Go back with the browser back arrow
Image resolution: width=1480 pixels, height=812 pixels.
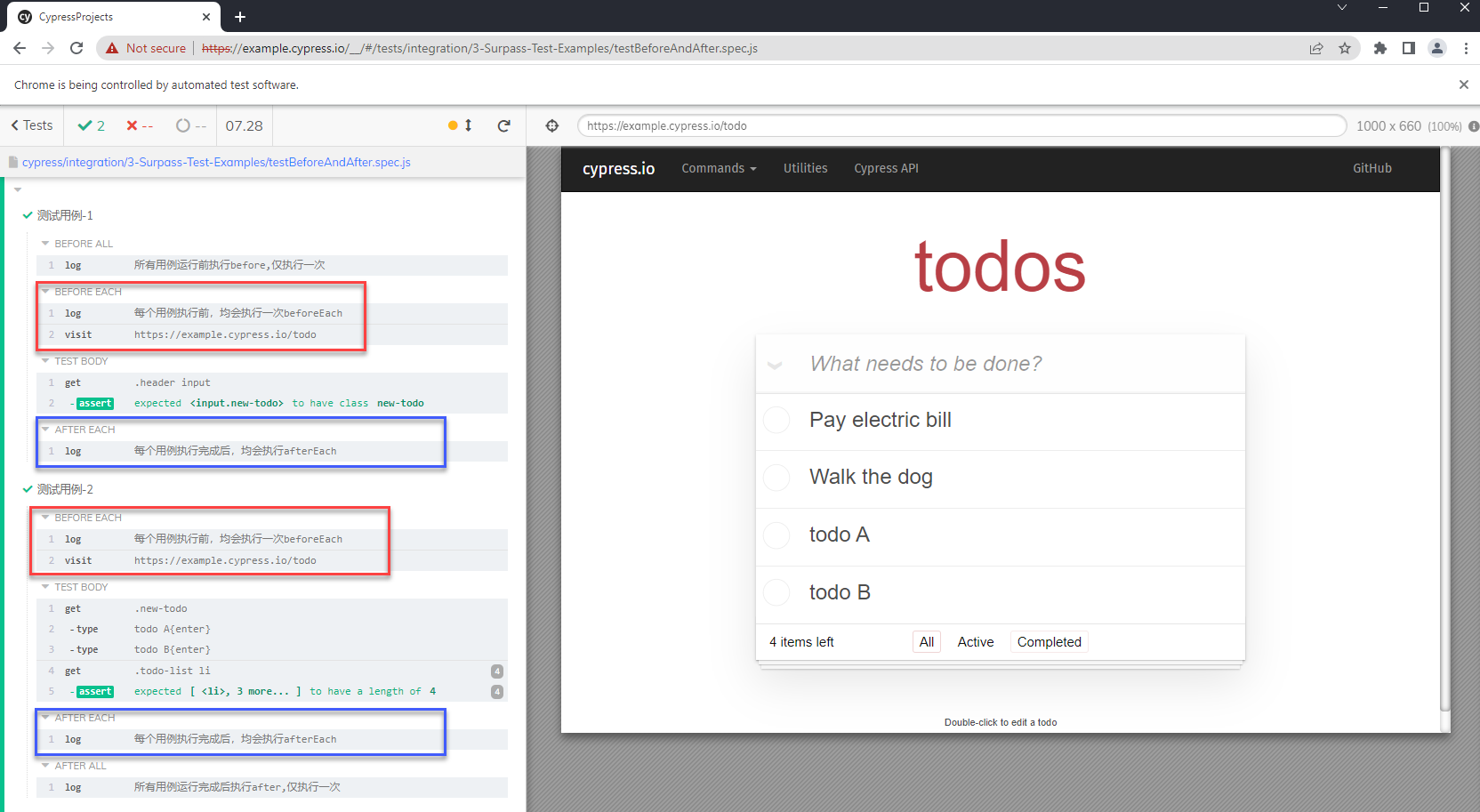pyautogui.click(x=20, y=48)
